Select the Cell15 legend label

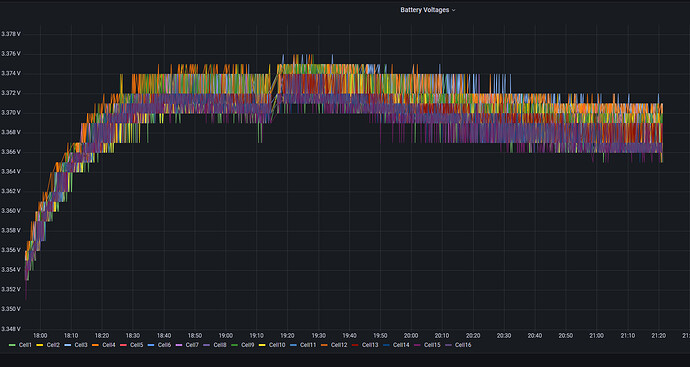click(432, 345)
